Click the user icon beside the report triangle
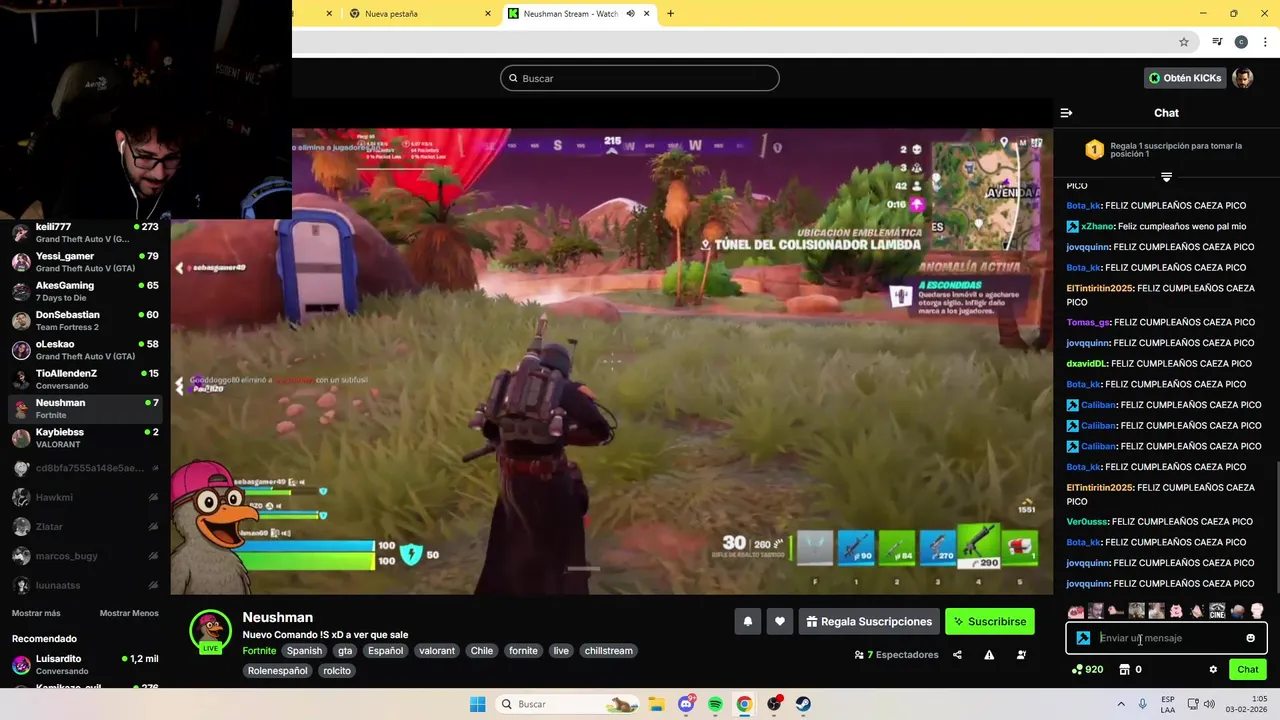The image size is (1280, 720). tap(1021, 655)
